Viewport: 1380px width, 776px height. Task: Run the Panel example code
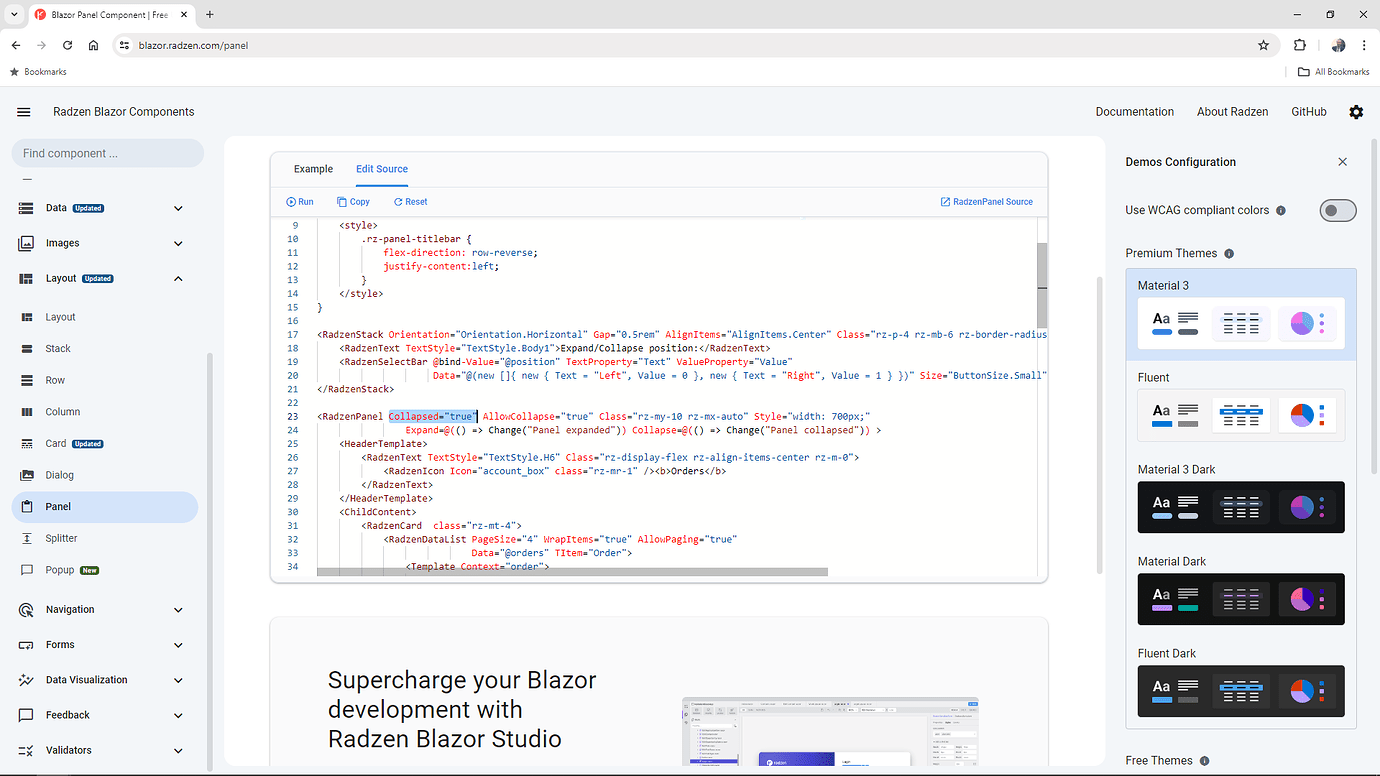(x=299, y=201)
